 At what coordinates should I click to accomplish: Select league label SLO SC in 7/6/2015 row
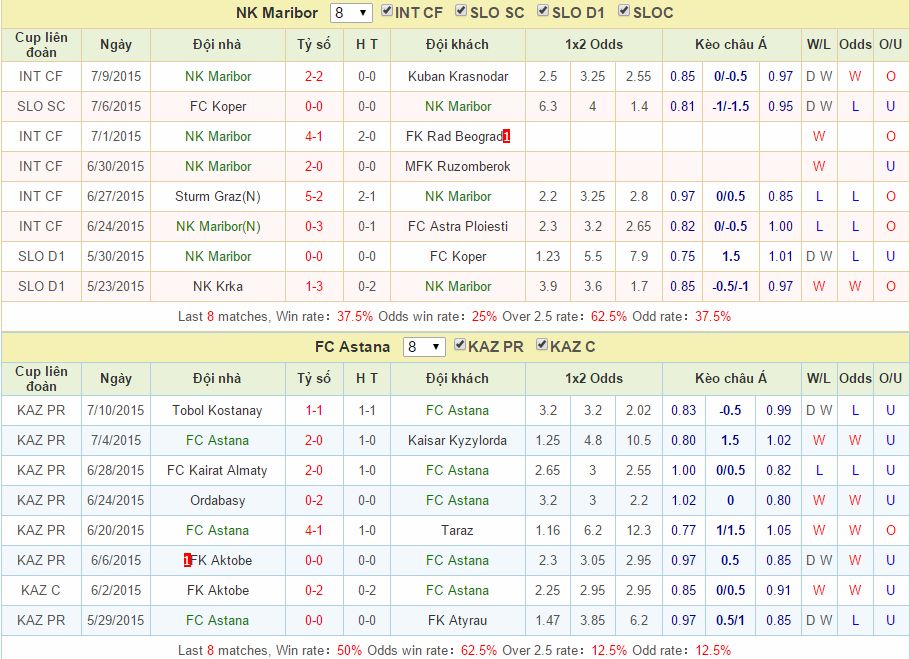pyautogui.click(x=41, y=107)
